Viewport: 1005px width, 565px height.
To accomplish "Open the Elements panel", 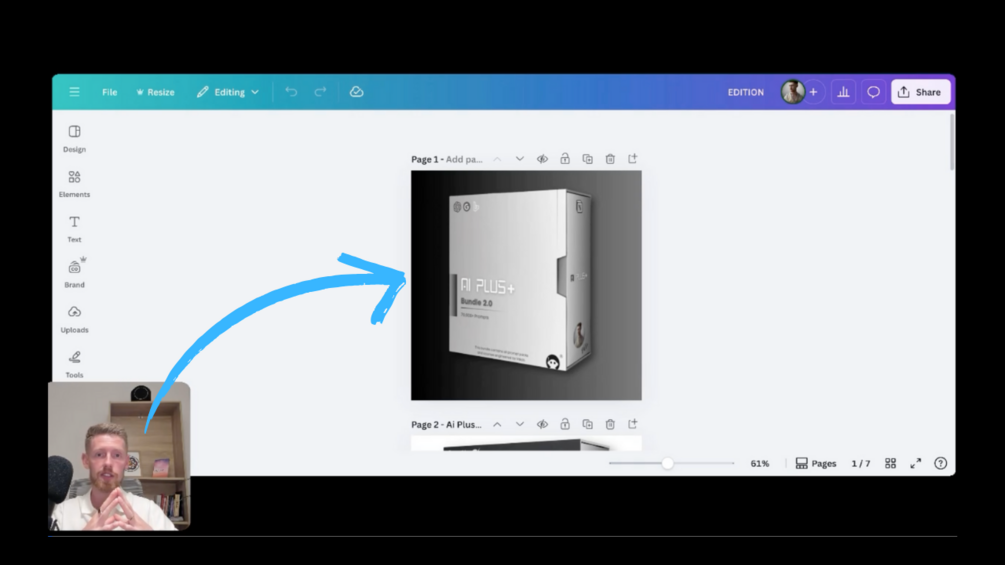I will [74, 184].
